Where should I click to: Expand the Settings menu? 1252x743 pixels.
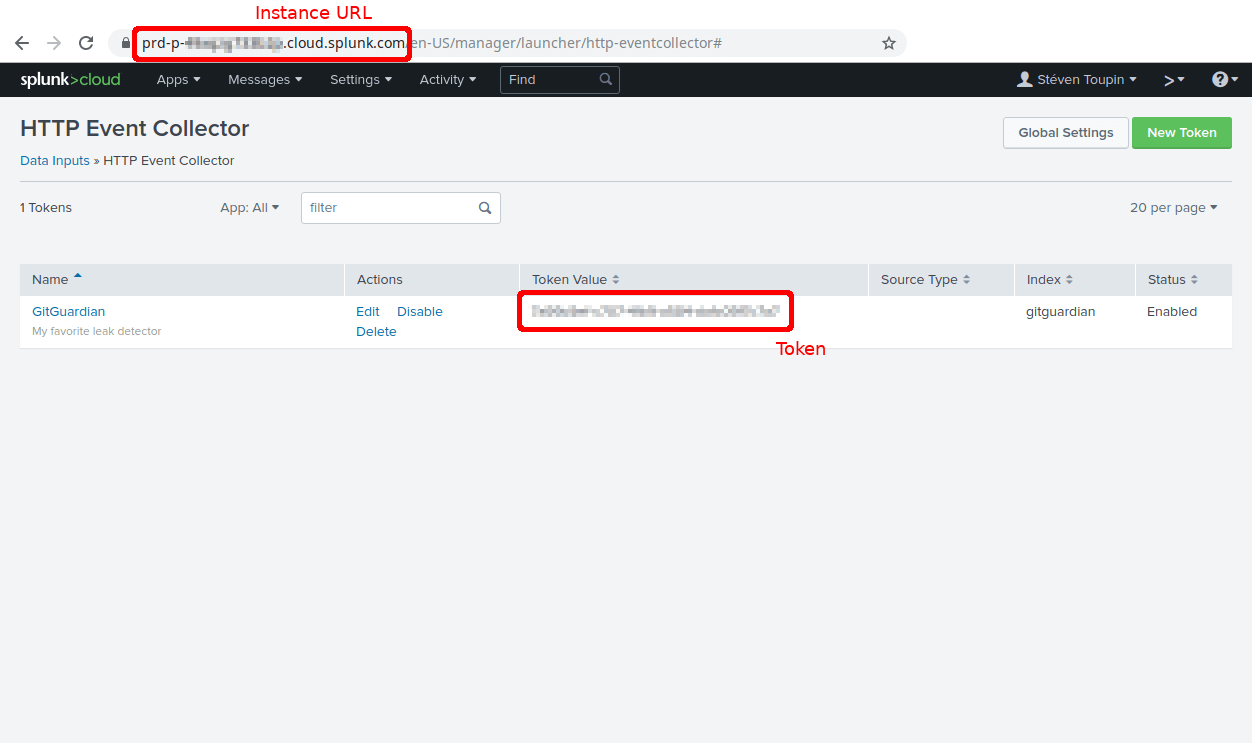[361, 79]
